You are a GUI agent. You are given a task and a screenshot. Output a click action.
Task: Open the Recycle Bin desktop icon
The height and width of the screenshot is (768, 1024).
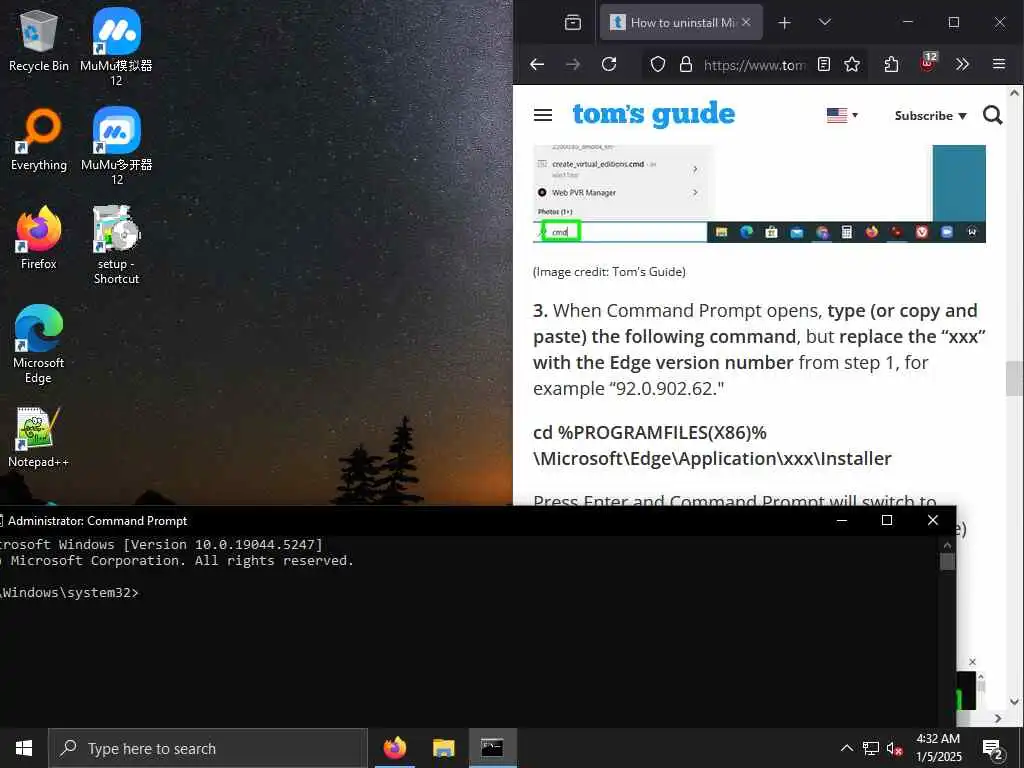coord(39,41)
